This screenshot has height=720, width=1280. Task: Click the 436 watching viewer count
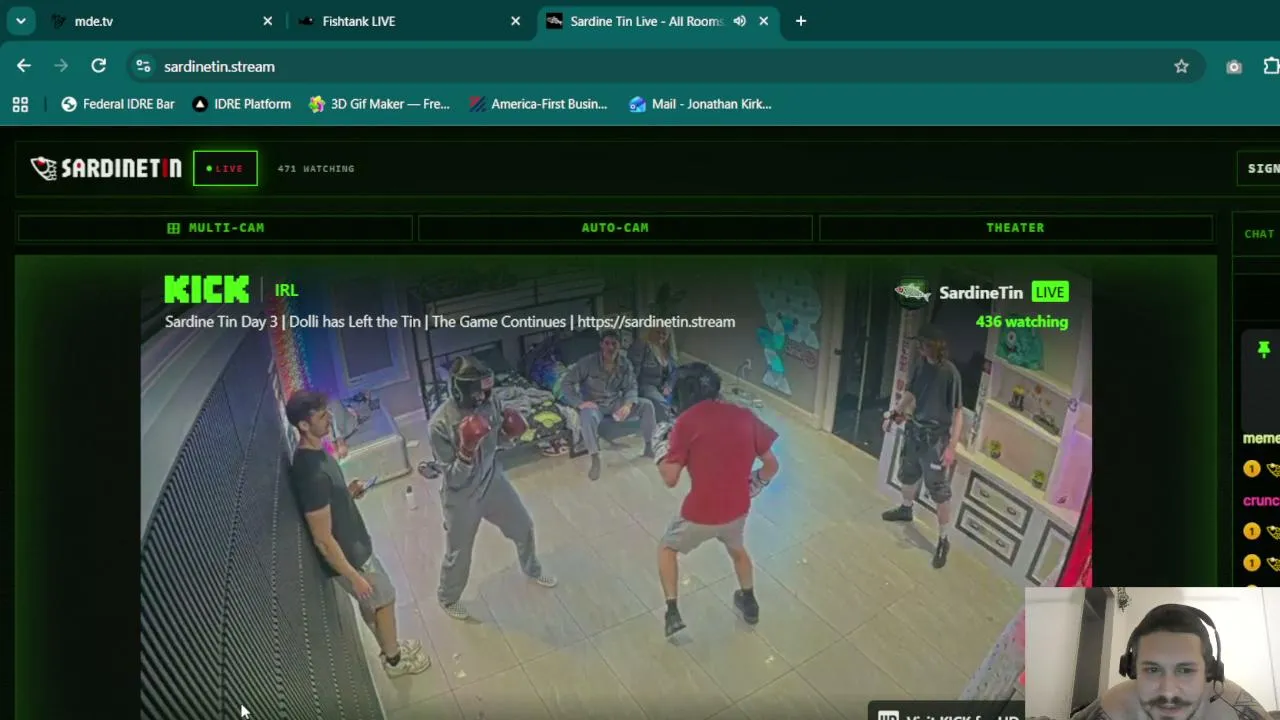(x=1022, y=322)
